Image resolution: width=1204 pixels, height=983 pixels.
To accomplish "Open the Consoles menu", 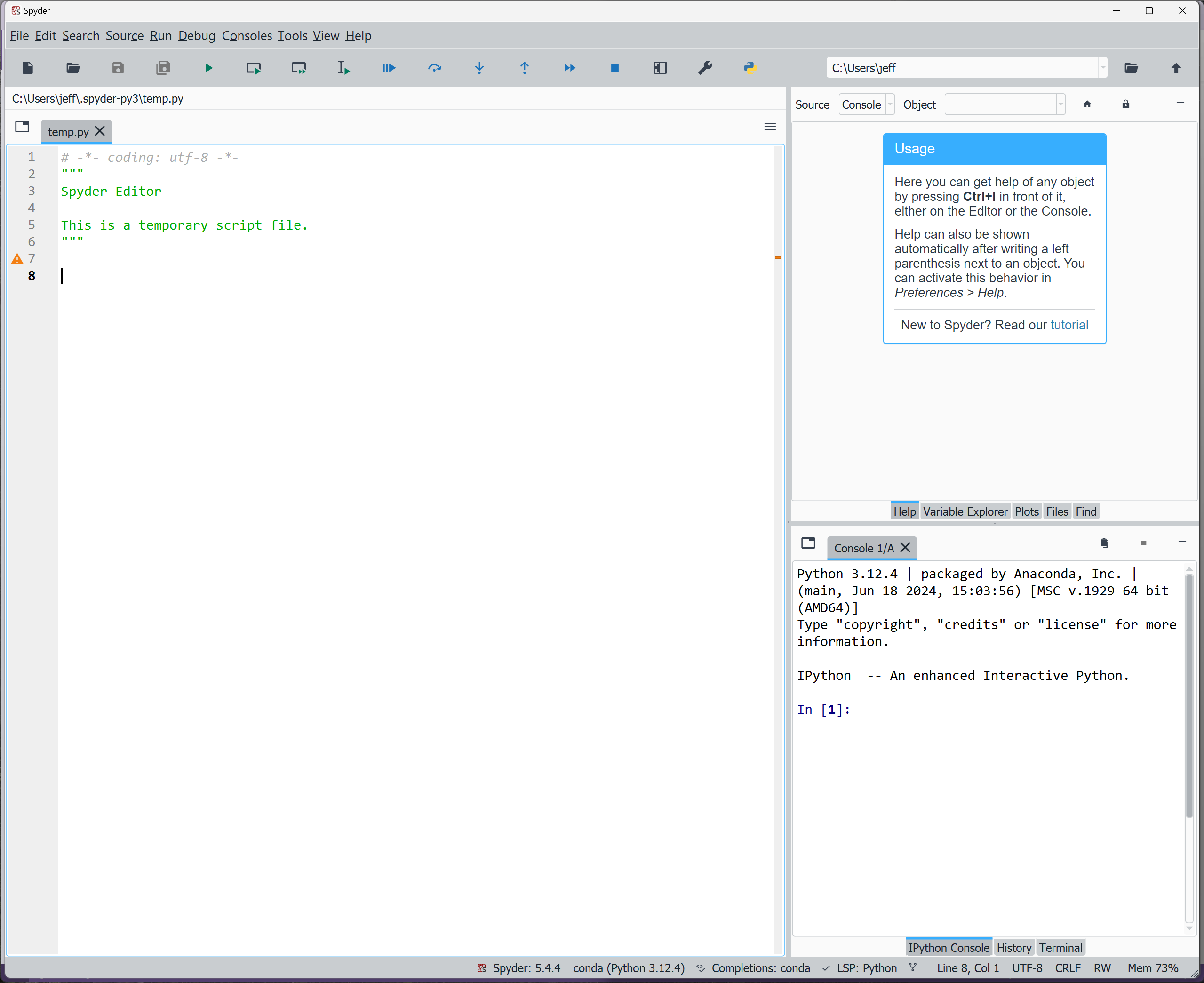I will point(247,36).
